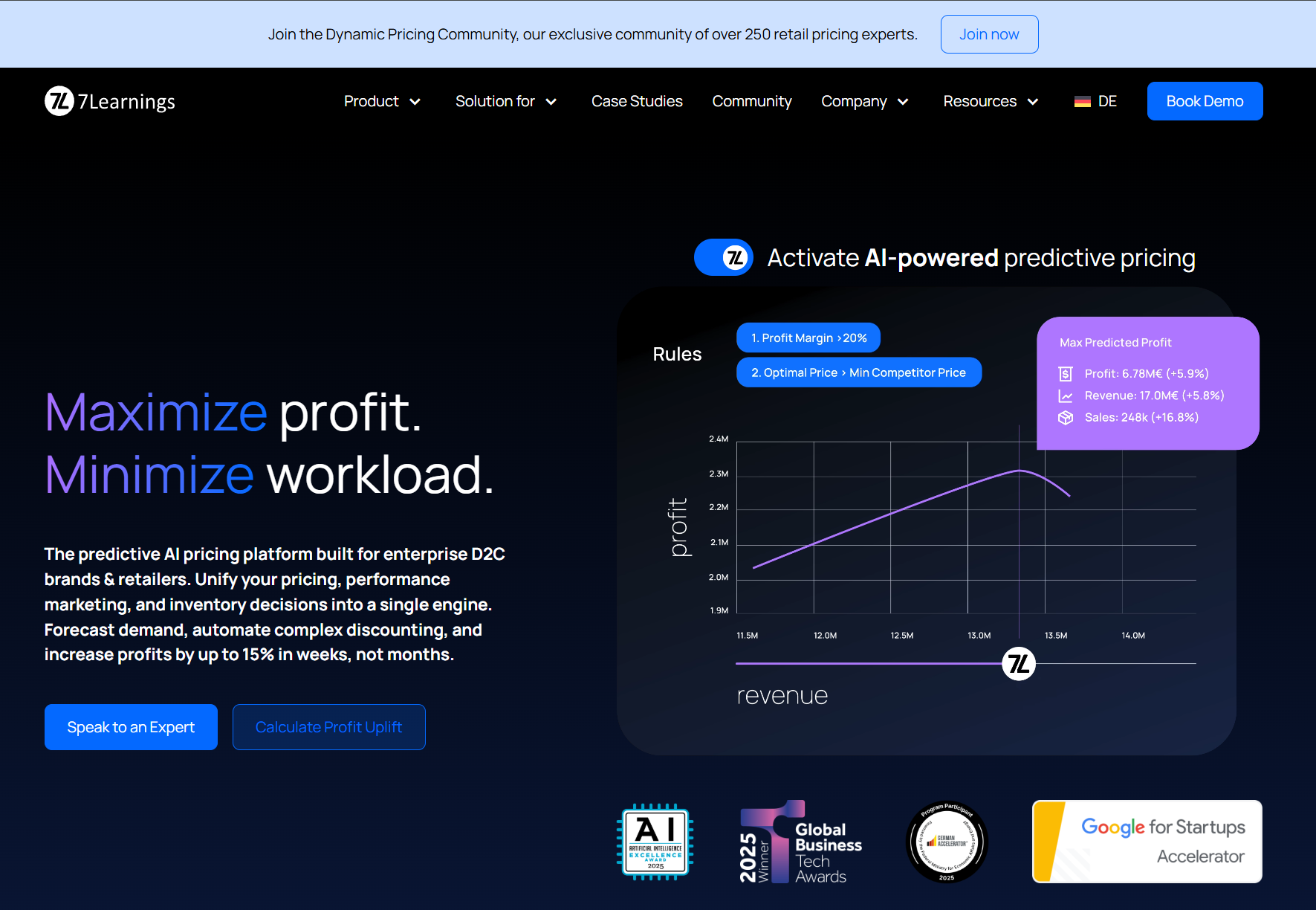Click the Global Business Tech Awards badge
Viewport: 1316px width, 910px height.
pyautogui.click(x=800, y=842)
